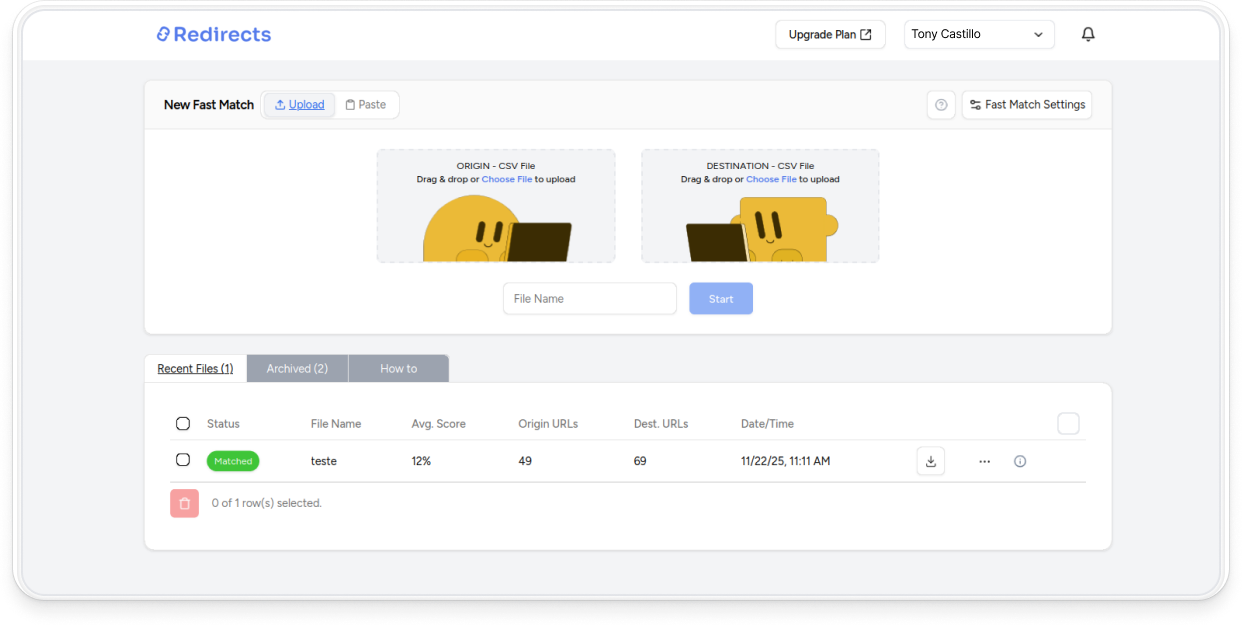This screenshot has height=625, width=1242.
Task: Open the How to tab
Action: click(398, 368)
